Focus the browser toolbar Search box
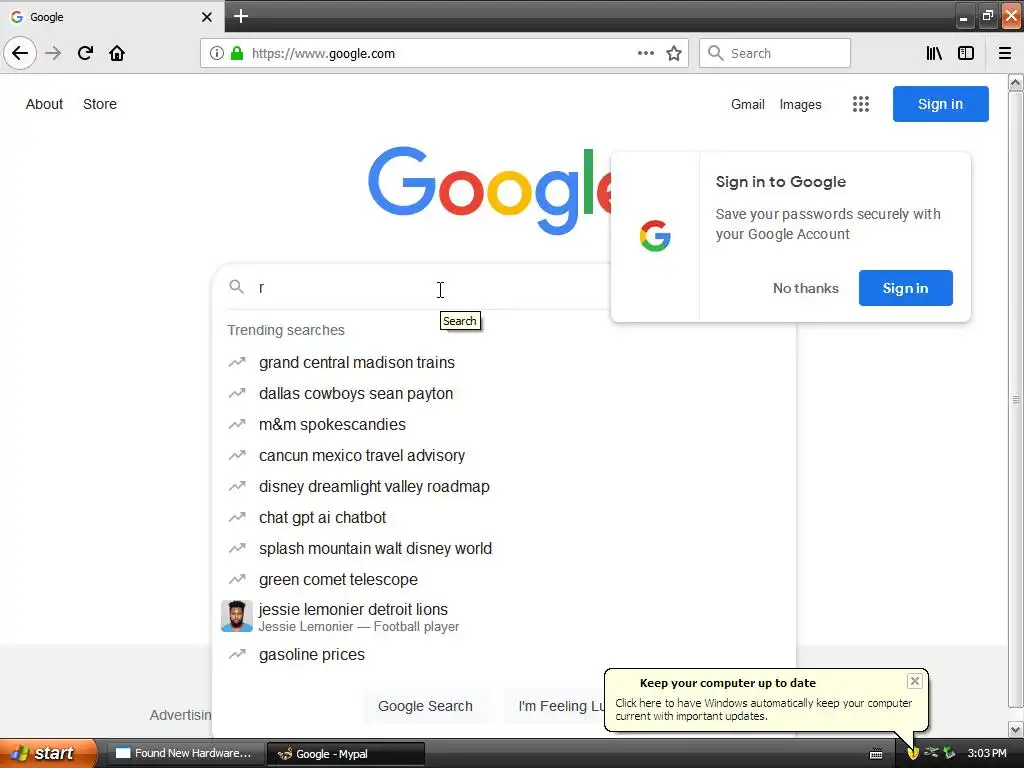The height and width of the screenshot is (768, 1024). (775, 53)
